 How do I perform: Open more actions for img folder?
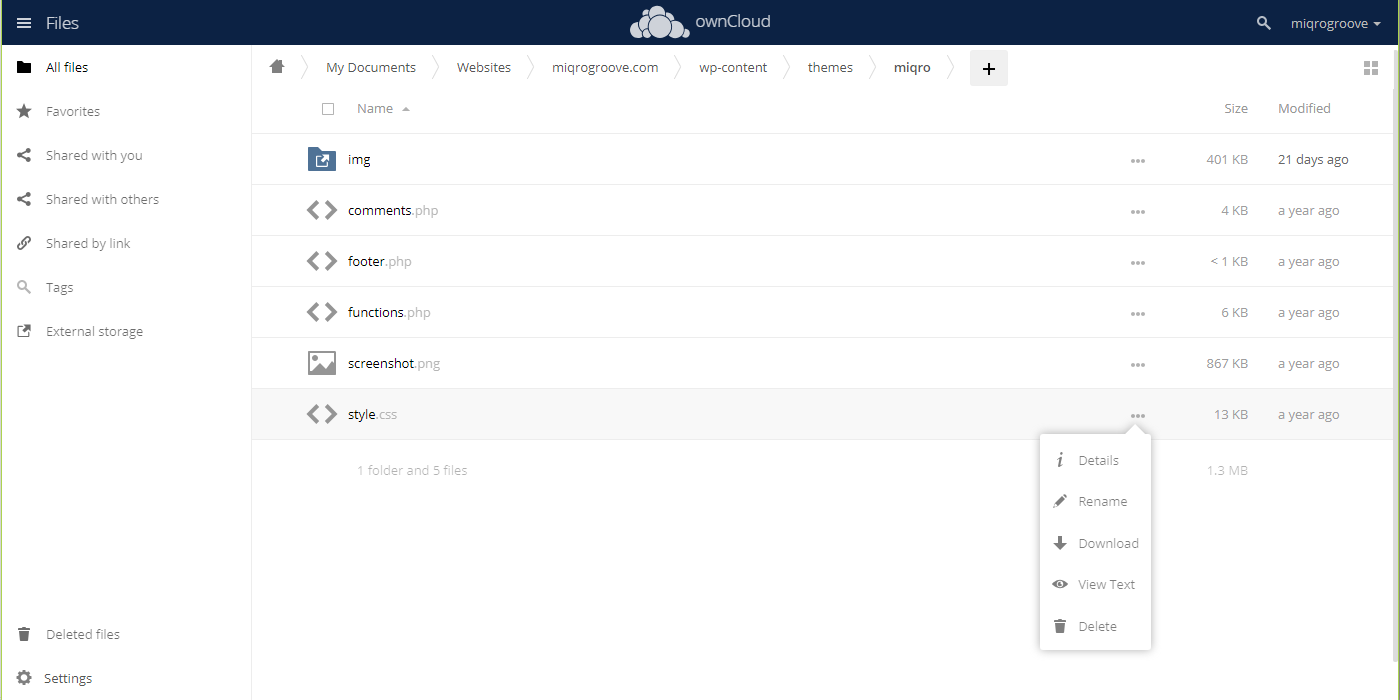click(x=1138, y=160)
